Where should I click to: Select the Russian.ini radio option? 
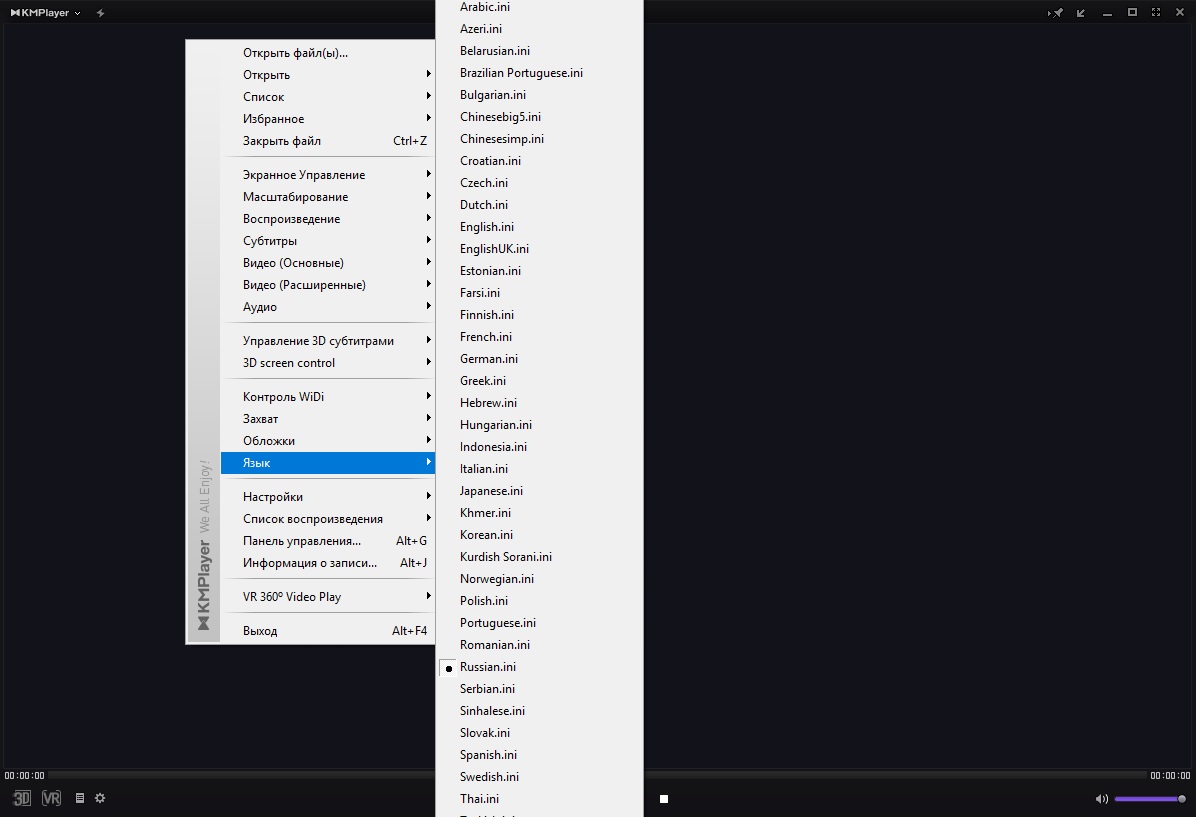pos(487,667)
